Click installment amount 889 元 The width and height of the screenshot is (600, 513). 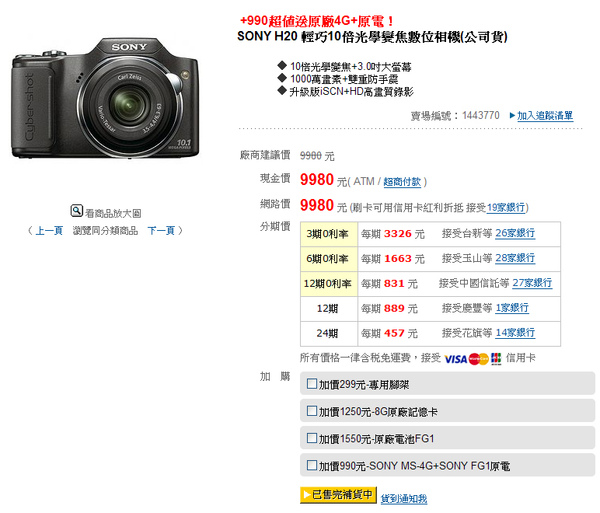[401, 309]
